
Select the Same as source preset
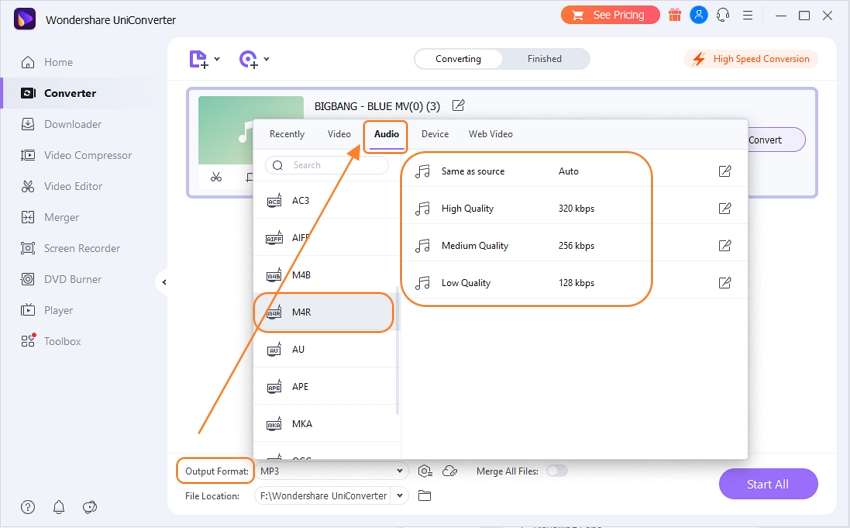[x=575, y=171]
